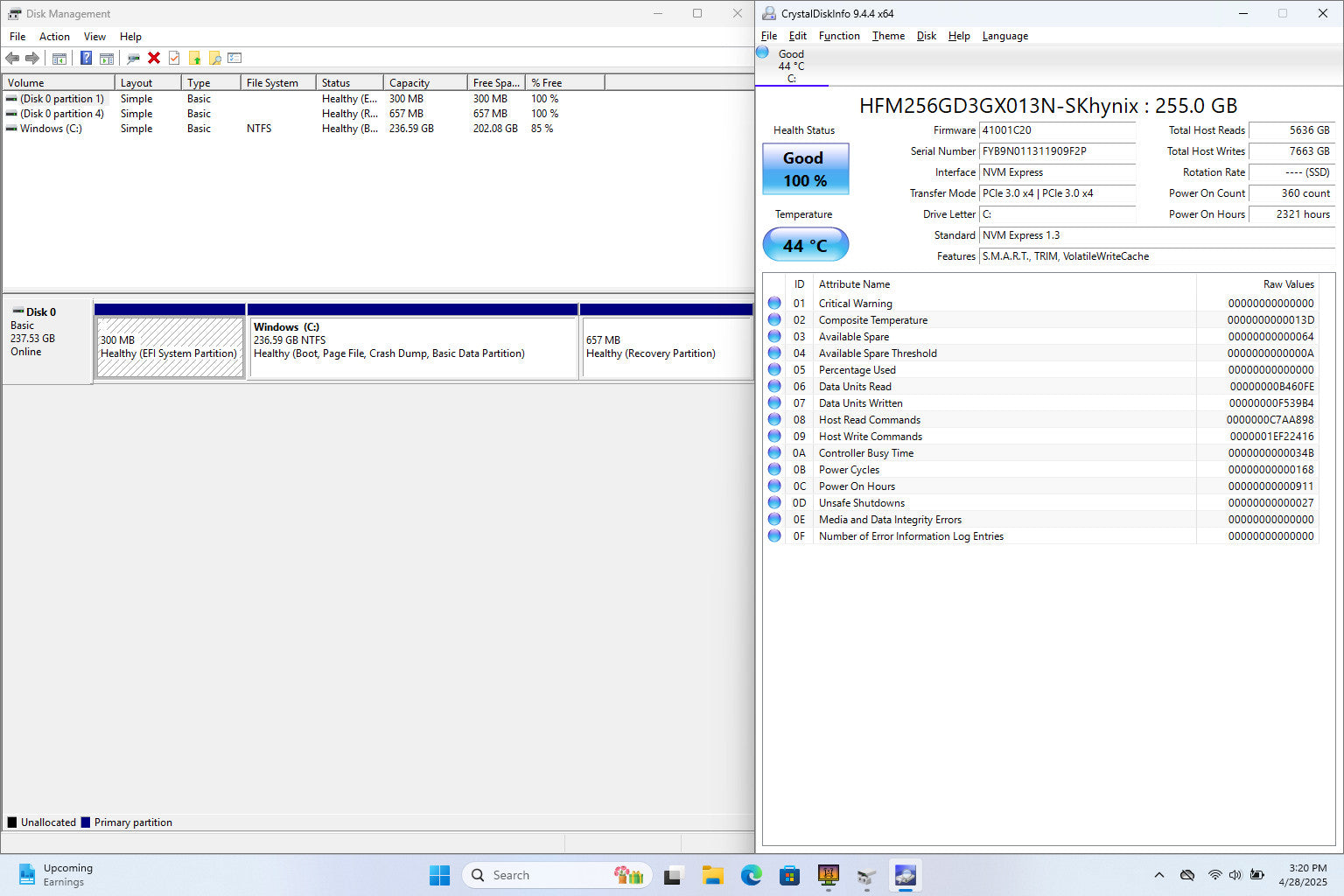
Task: Open Microsoft Store from the taskbar
Action: [789, 875]
